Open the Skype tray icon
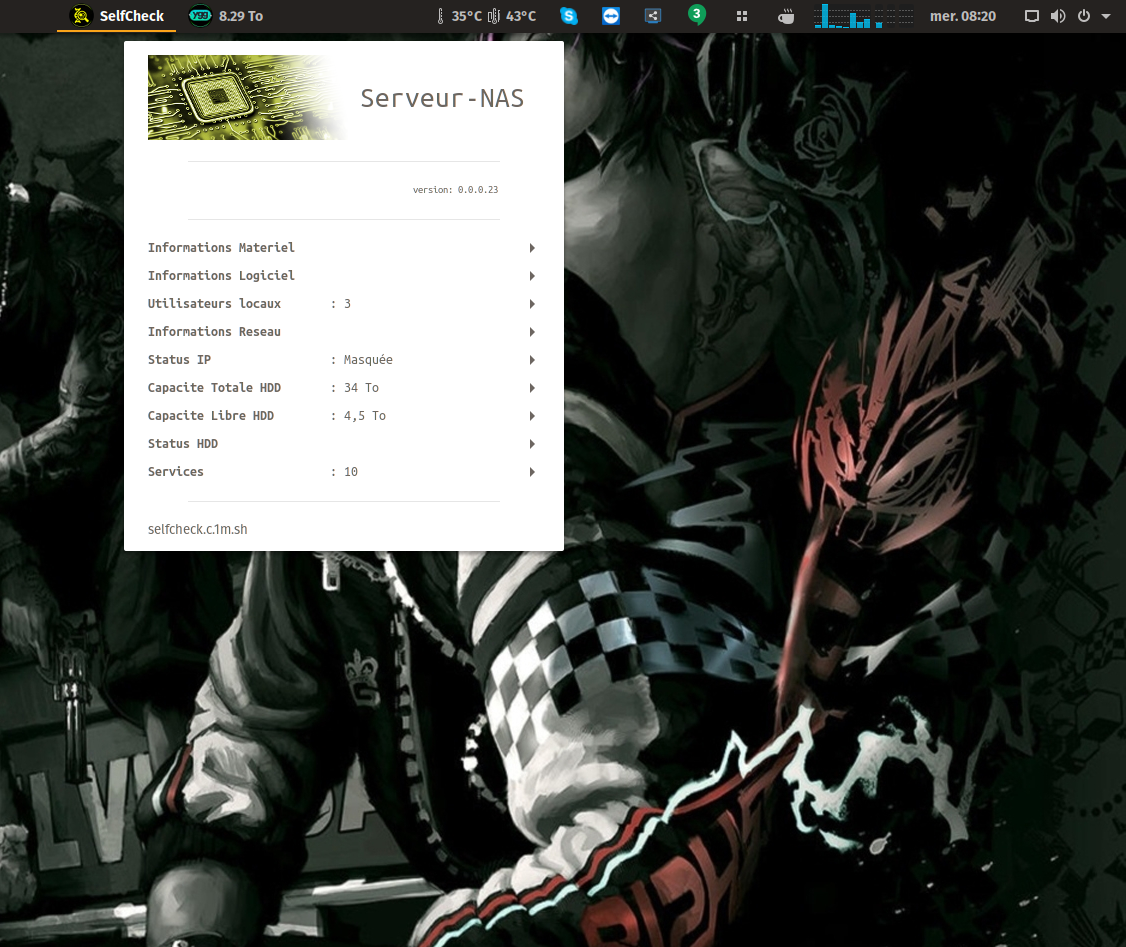Viewport: 1126px width, 947px height. pyautogui.click(x=569, y=16)
